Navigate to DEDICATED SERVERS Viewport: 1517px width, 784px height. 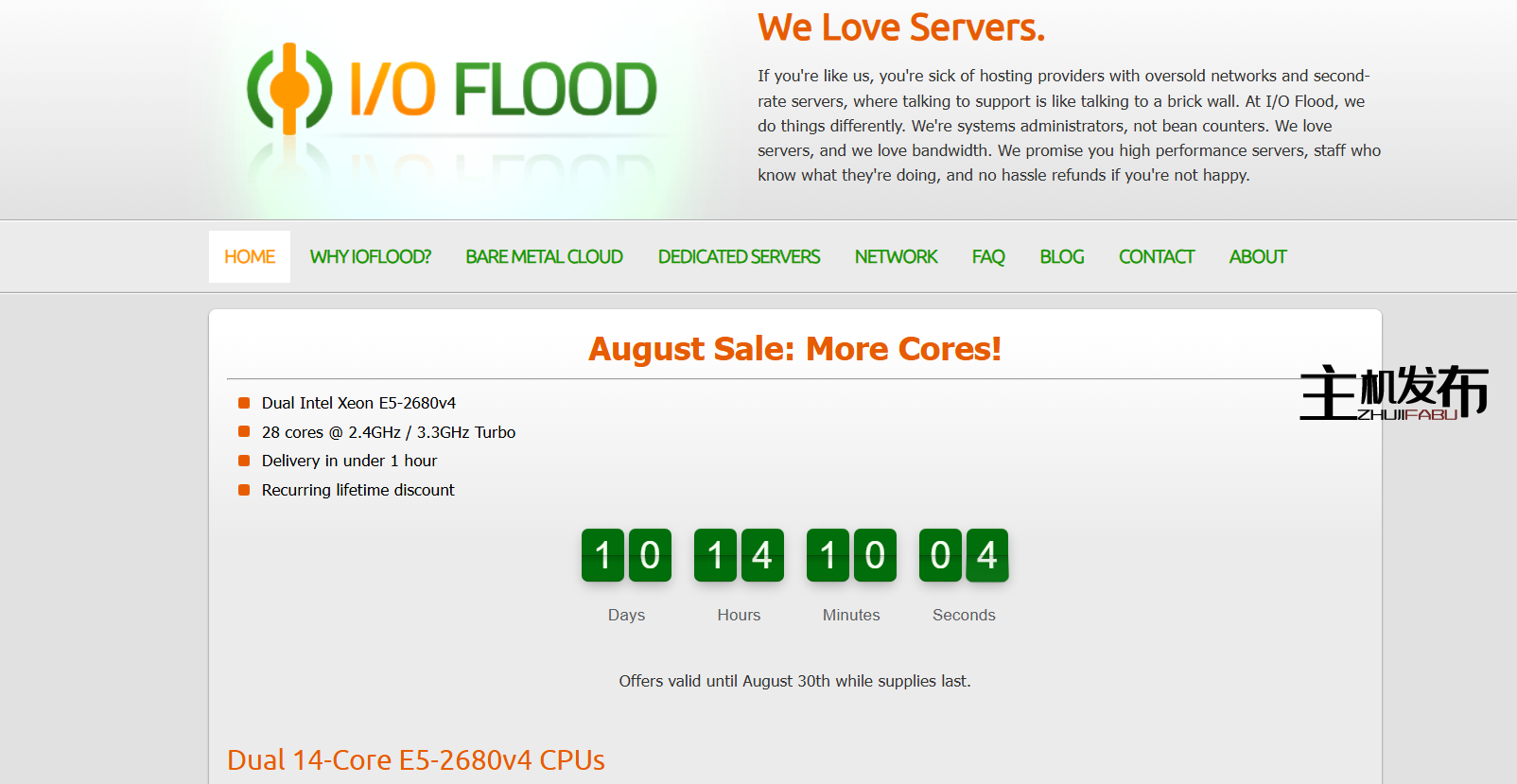point(739,256)
